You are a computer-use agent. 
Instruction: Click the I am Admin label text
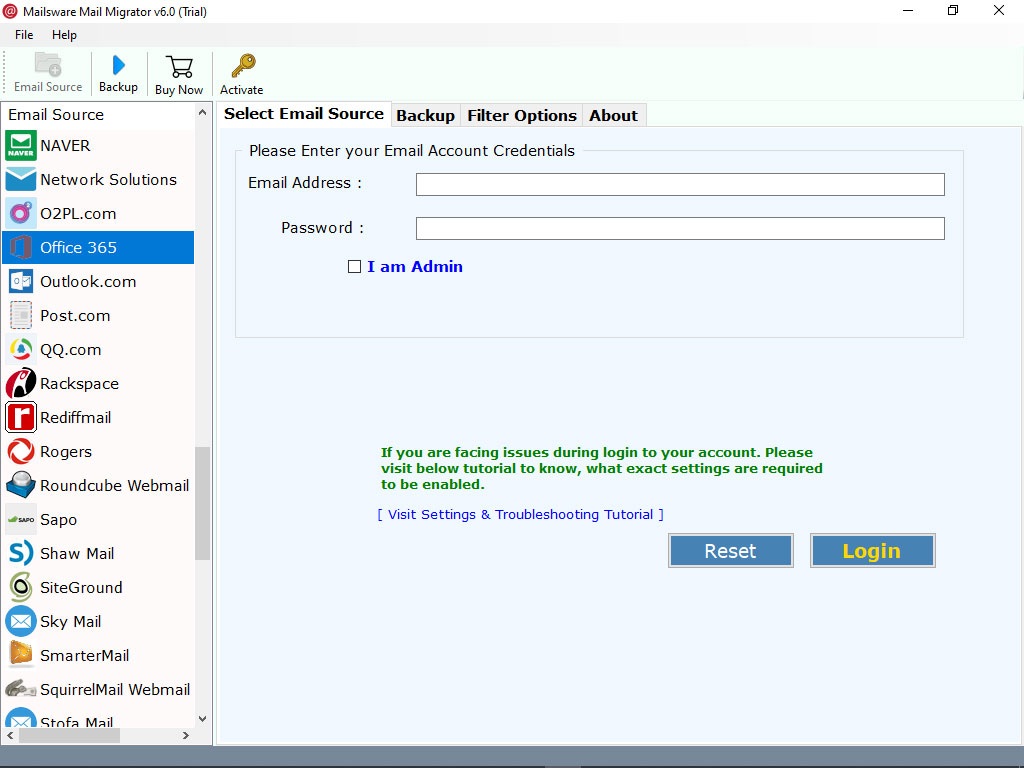click(415, 266)
